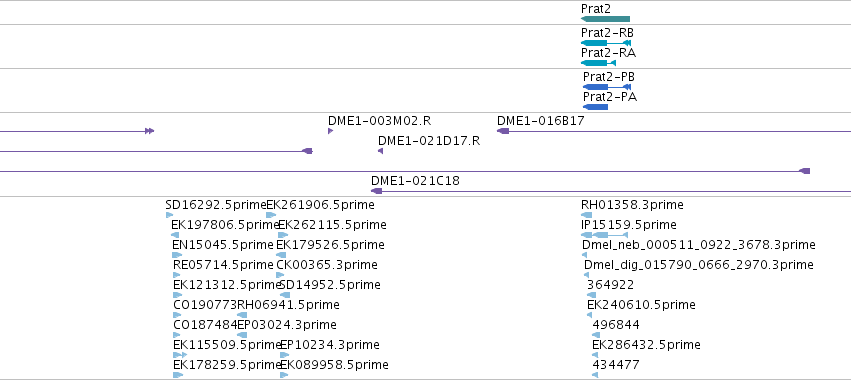Open the Prat2 gene label
The height and width of the screenshot is (380, 851).
point(595,9)
